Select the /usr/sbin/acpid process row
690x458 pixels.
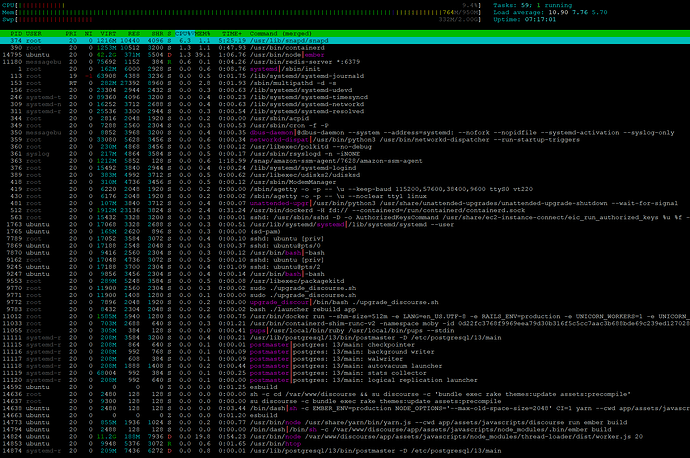click(x=345, y=118)
